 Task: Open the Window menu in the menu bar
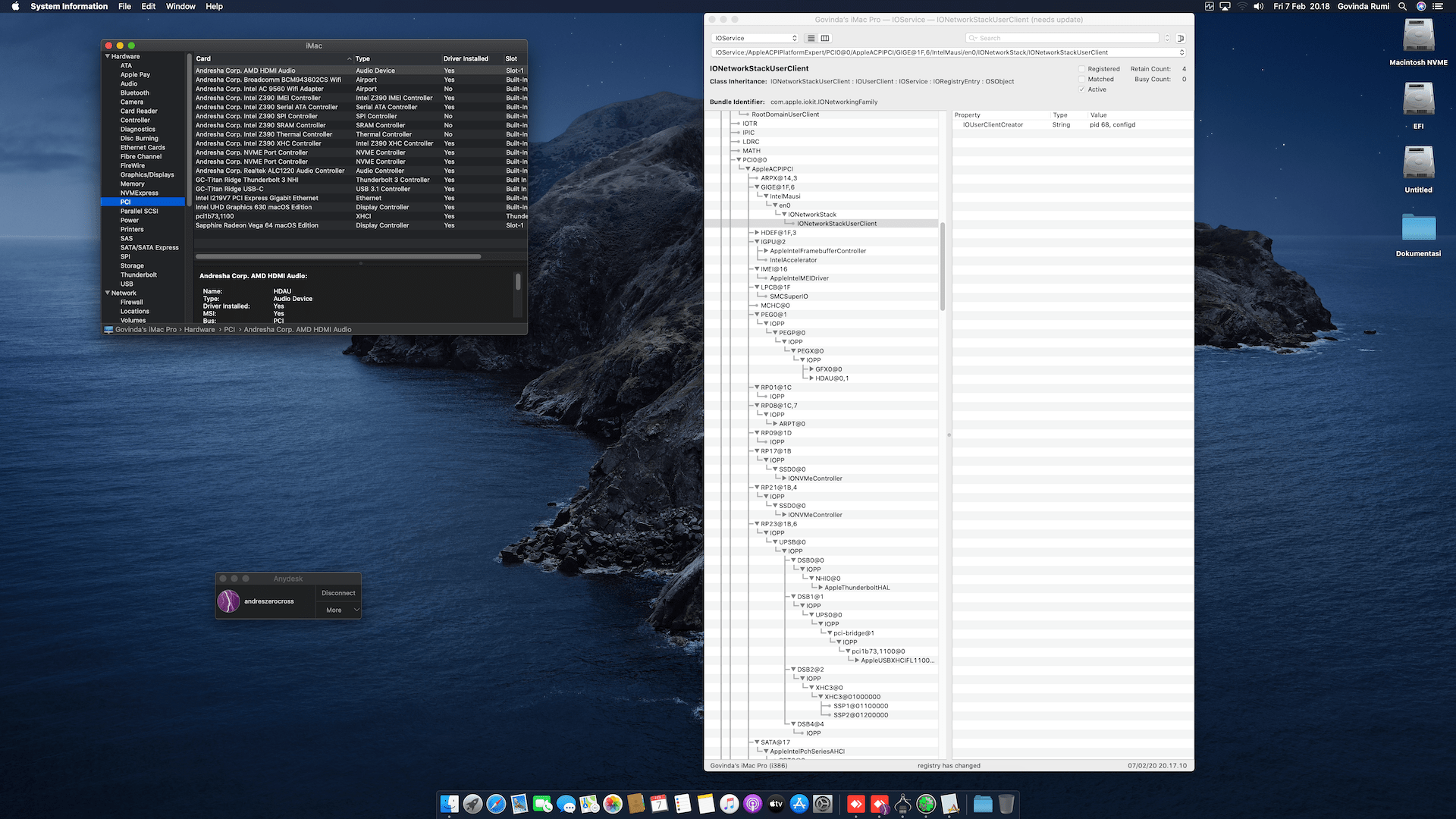180,6
